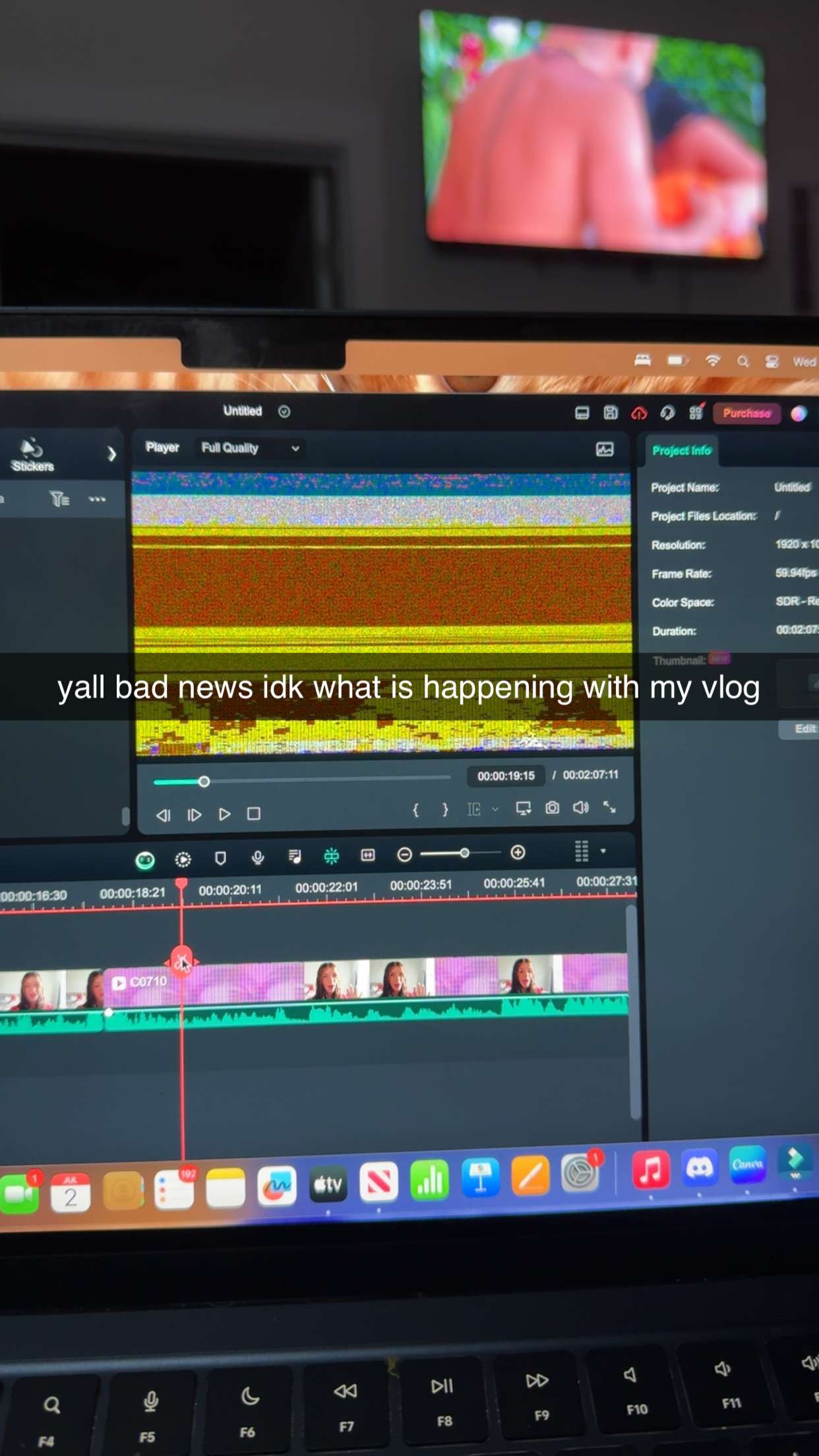
Task: Click the cloud upload icon
Action: pos(639,413)
